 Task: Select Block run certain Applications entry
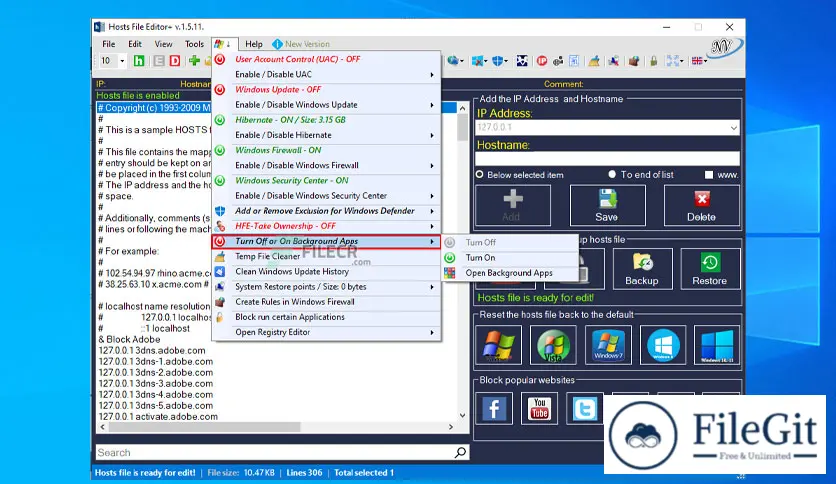(x=326, y=317)
